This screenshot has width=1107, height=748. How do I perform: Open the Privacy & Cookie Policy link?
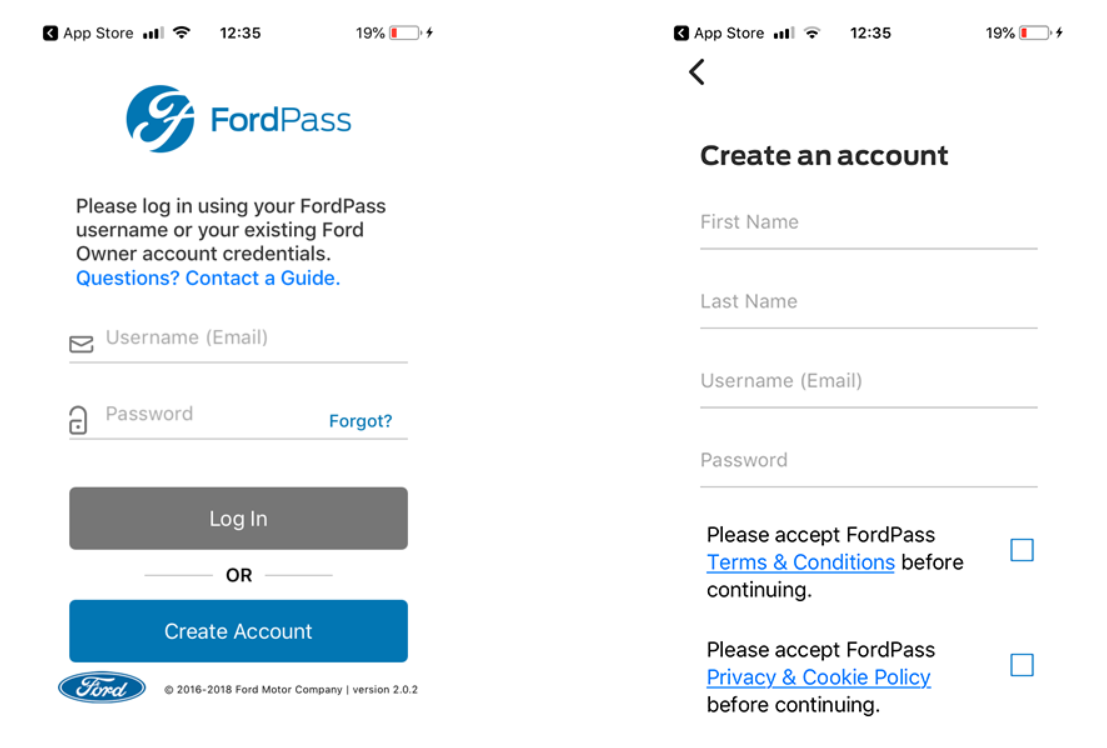[818, 677]
